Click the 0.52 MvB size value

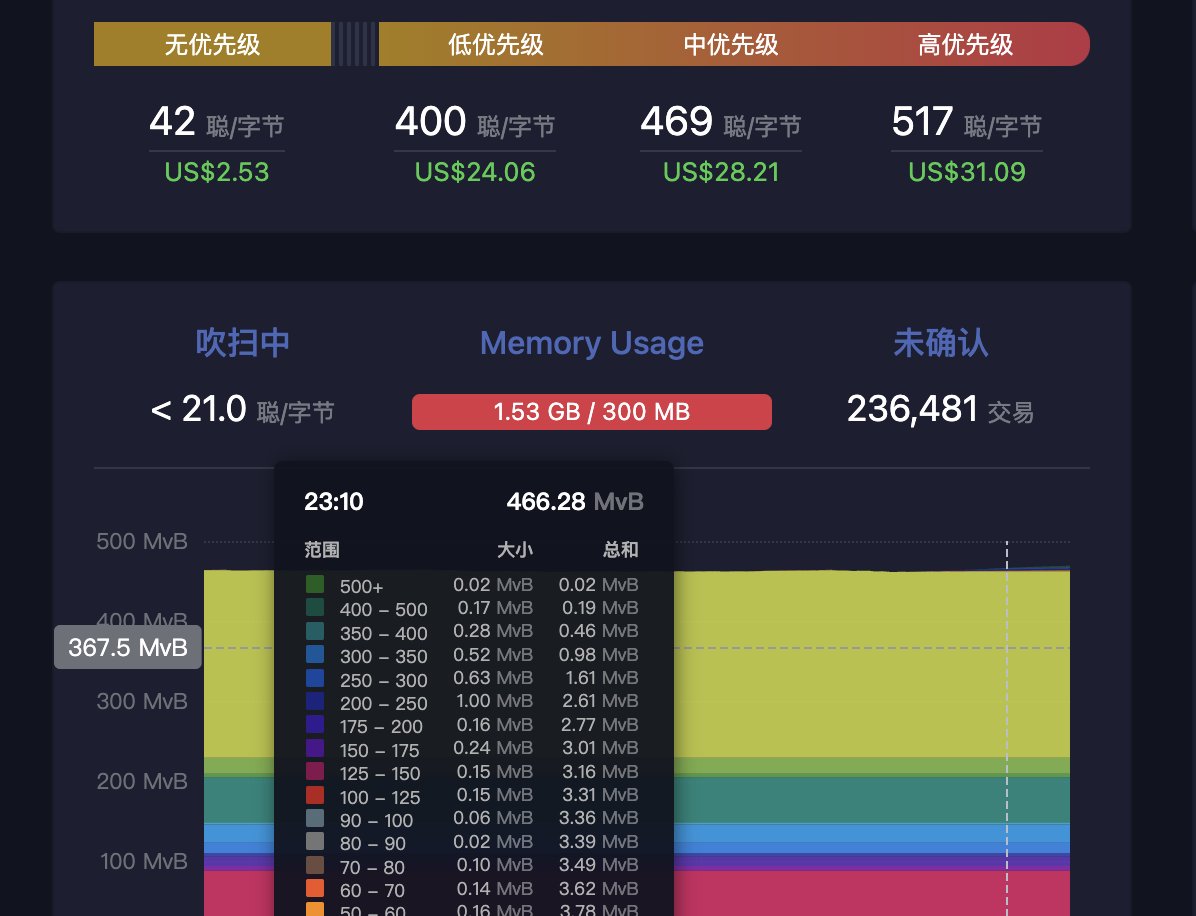click(x=493, y=654)
